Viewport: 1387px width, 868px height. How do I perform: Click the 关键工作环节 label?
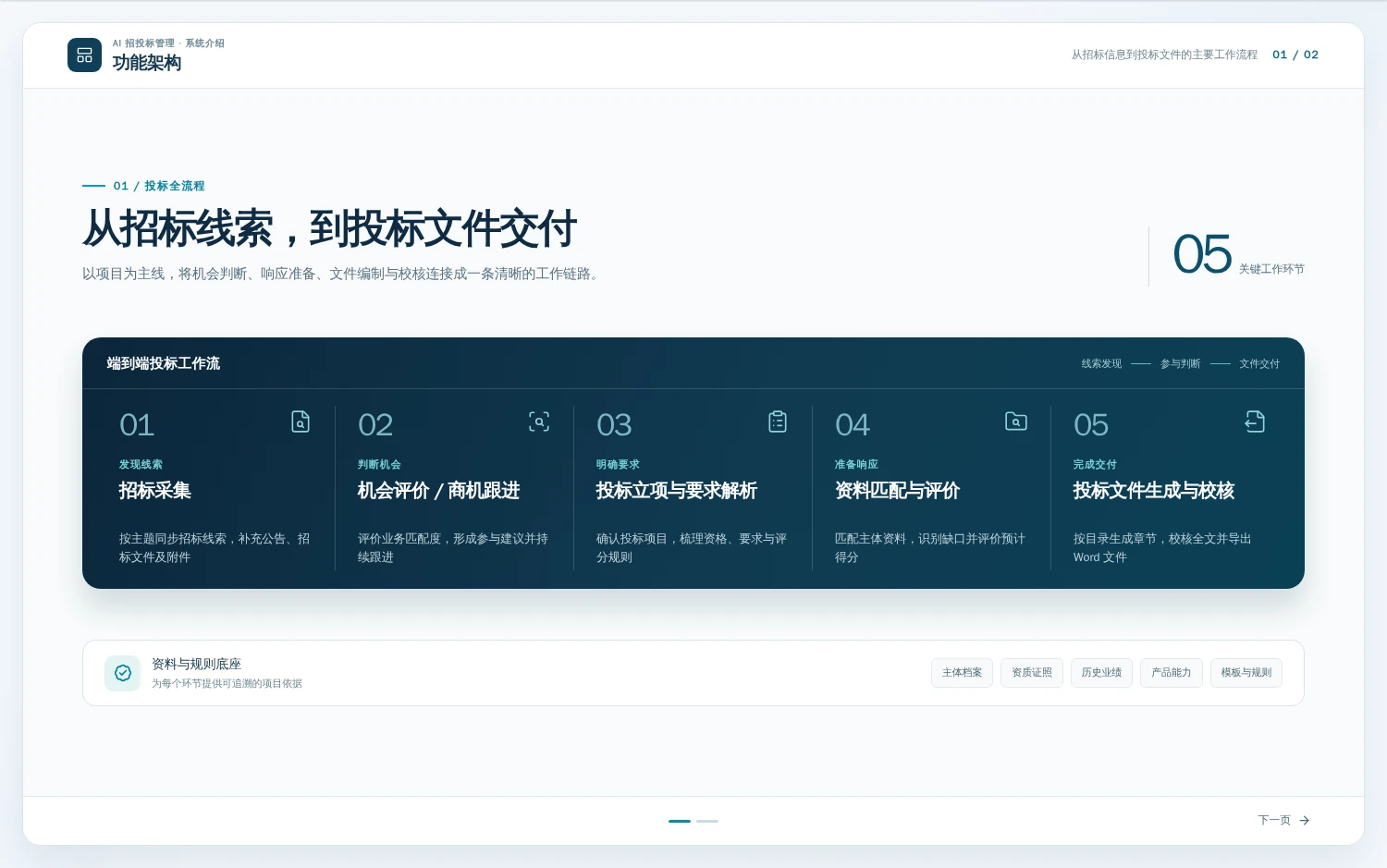(1271, 269)
